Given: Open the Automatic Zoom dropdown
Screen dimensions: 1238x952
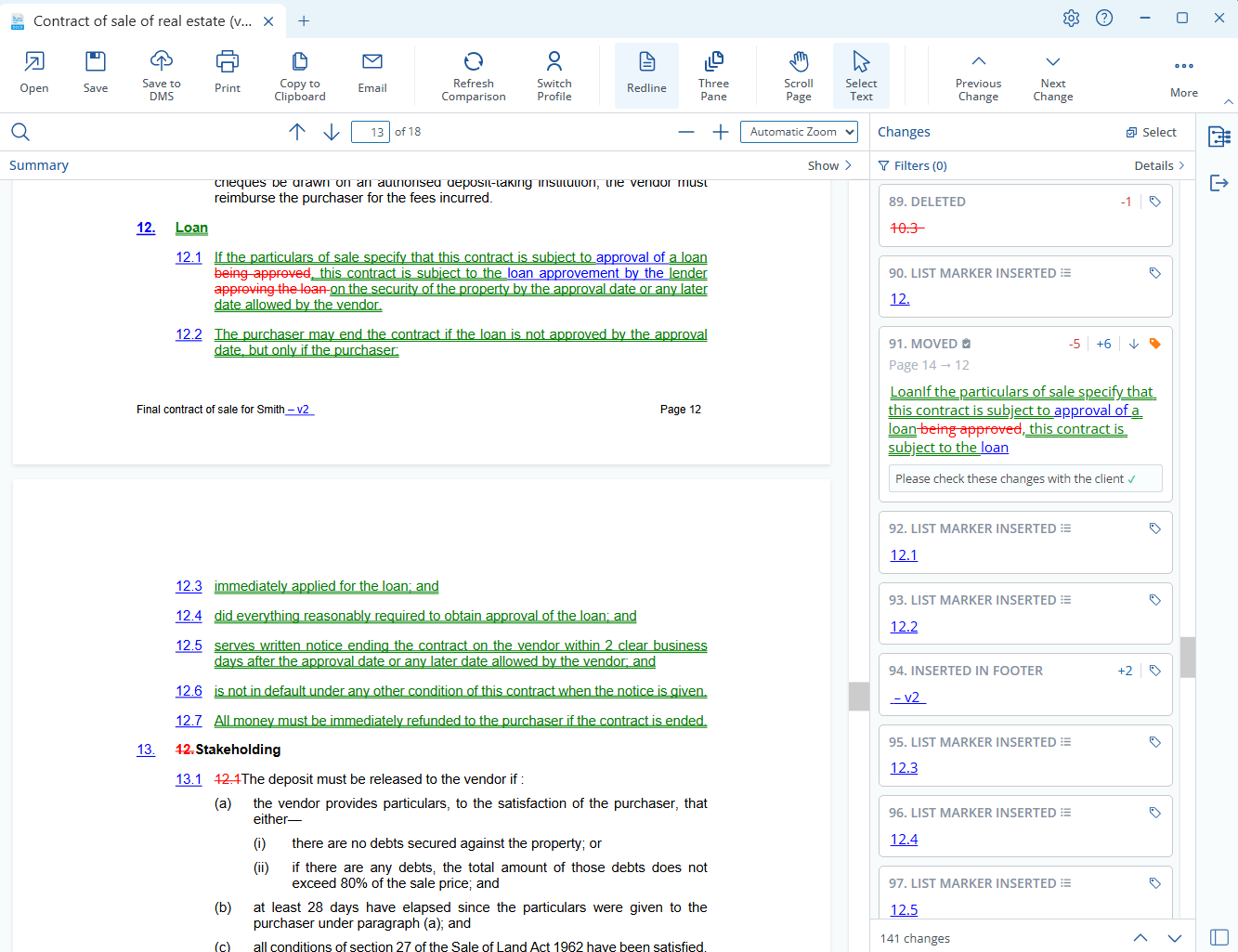Looking at the screenshot, I should point(799,132).
